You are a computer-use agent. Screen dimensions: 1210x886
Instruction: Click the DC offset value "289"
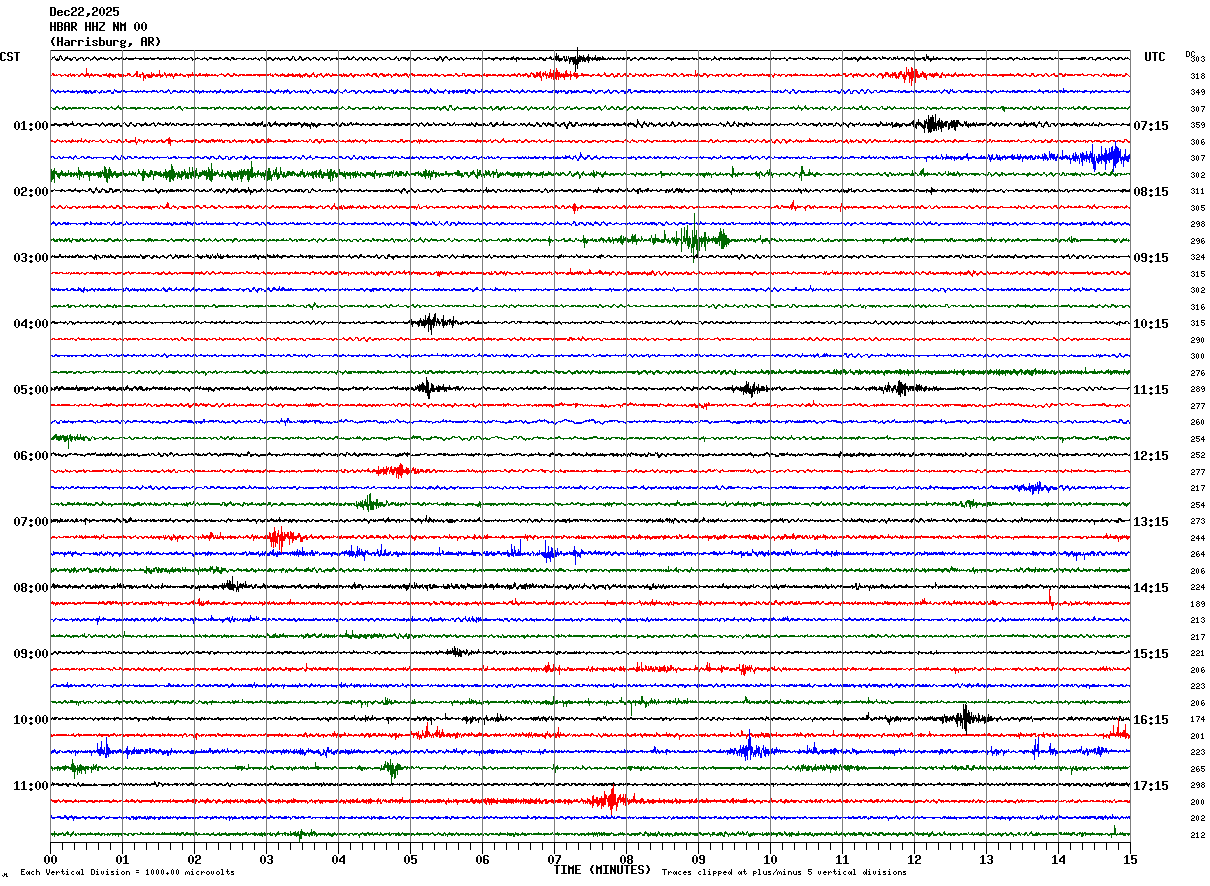tap(1197, 390)
